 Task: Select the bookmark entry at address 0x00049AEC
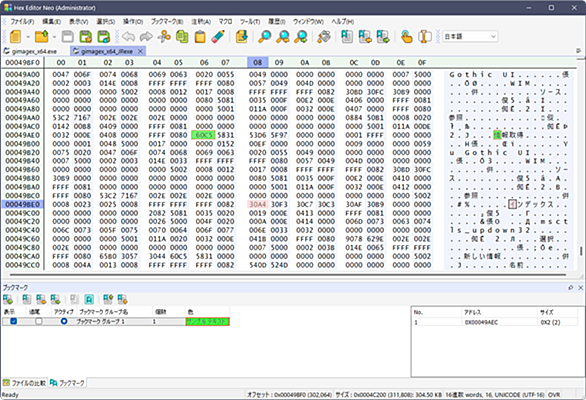[490, 322]
